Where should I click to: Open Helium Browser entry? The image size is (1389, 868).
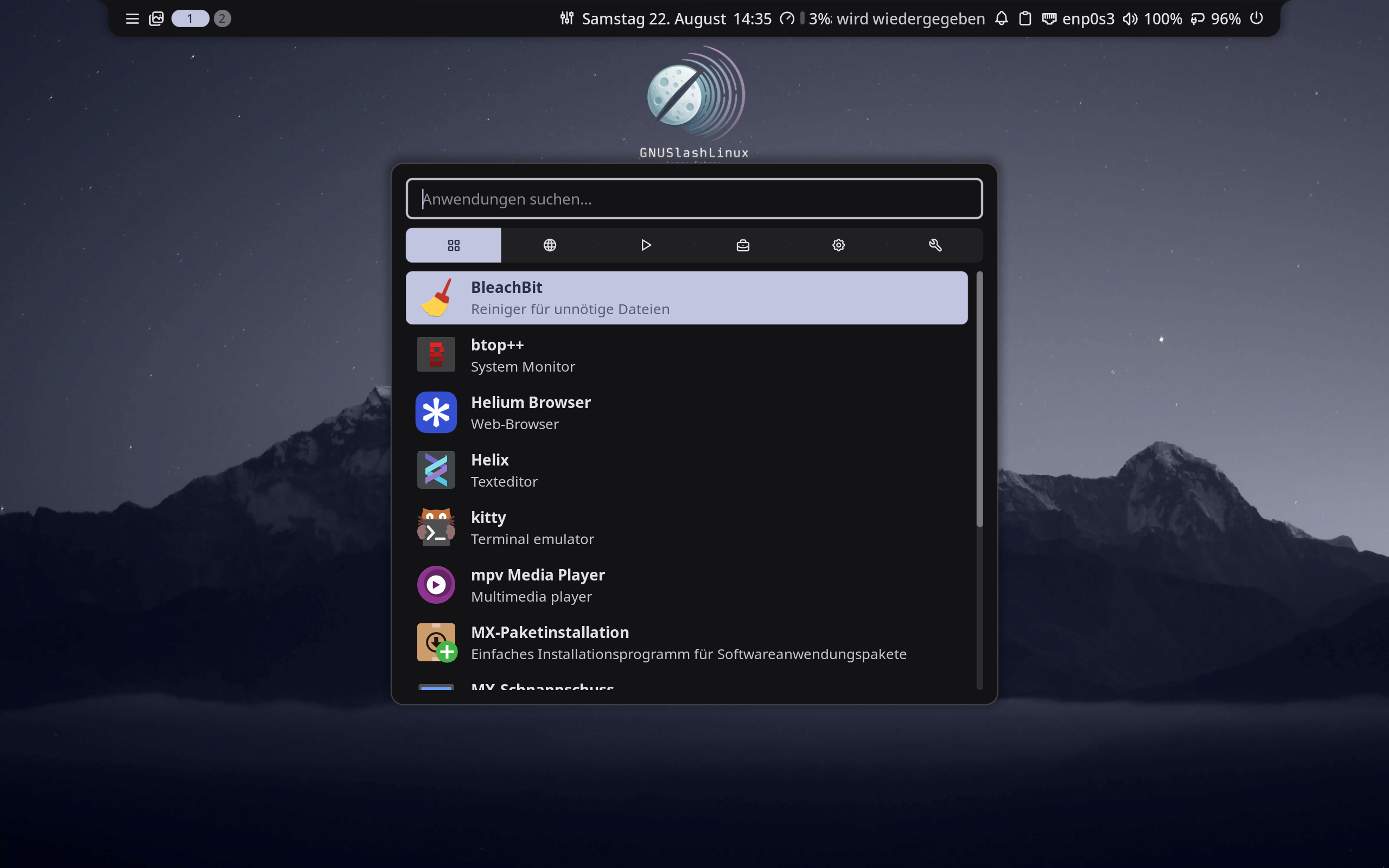(686, 412)
